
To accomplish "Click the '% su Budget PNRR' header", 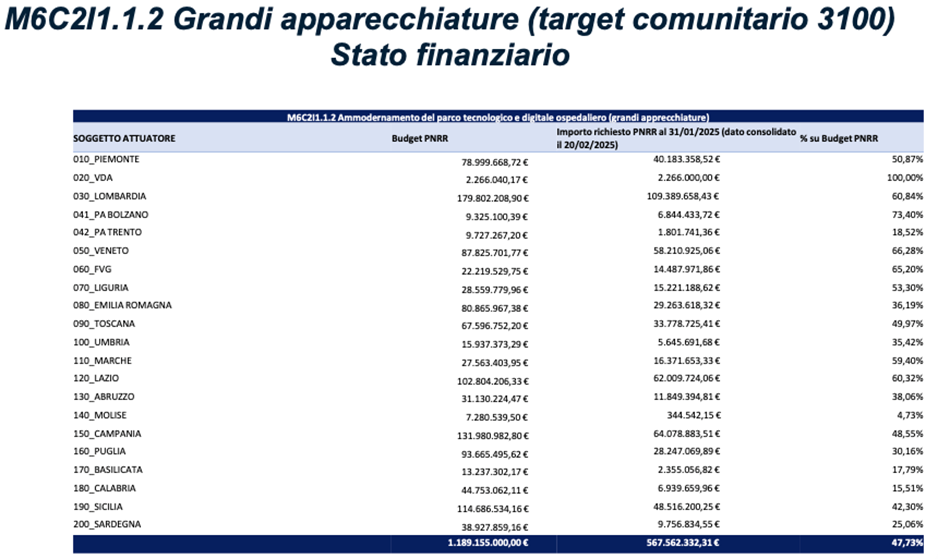I will pos(846,139).
